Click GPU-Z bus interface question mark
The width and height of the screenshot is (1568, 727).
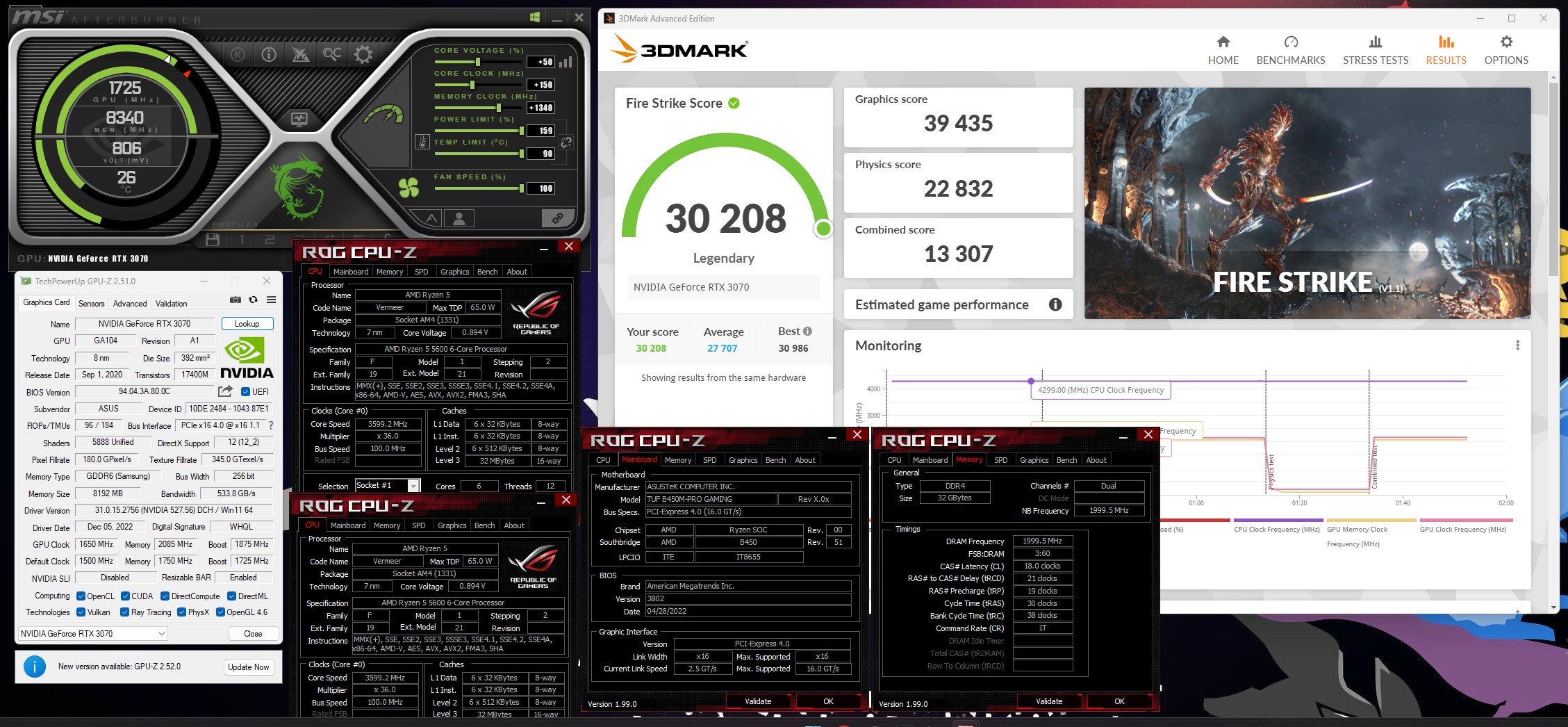pyautogui.click(x=271, y=425)
